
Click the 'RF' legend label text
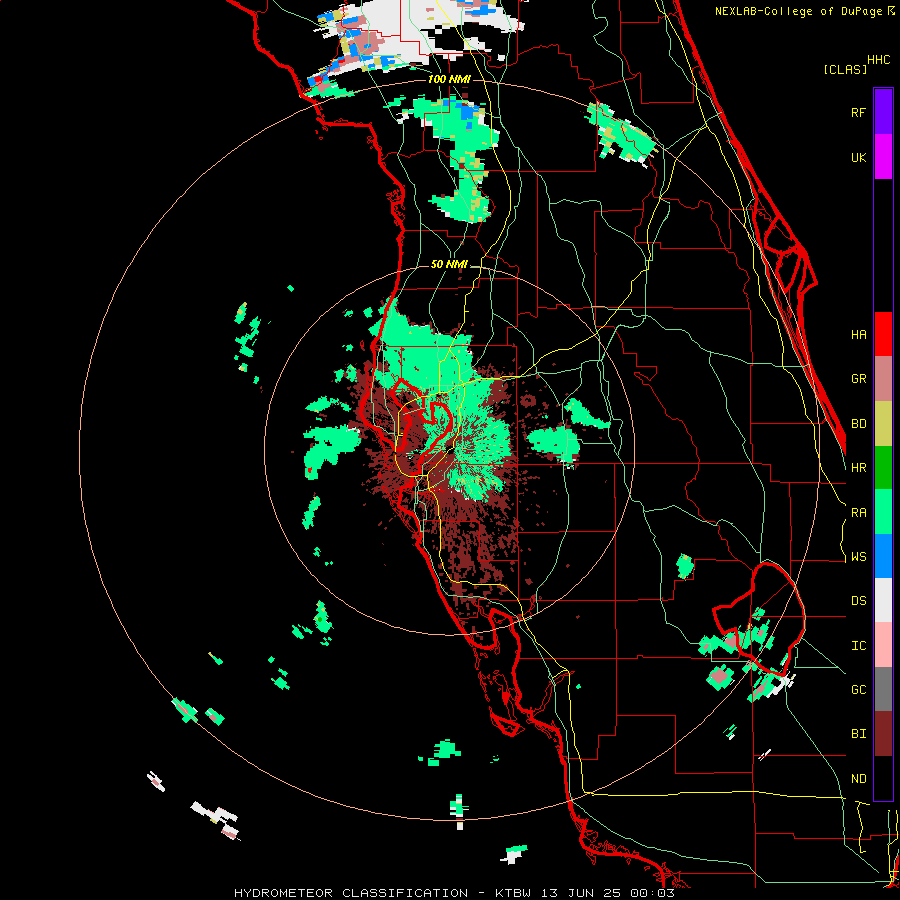858,112
